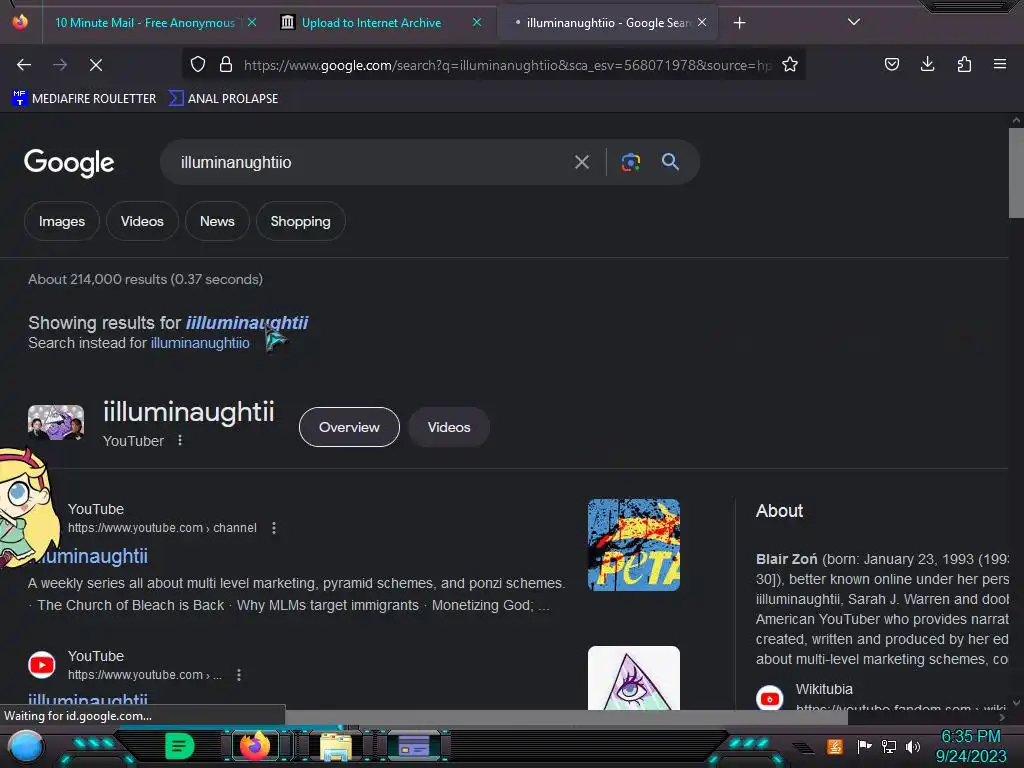Open a new browser tab
Image resolution: width=1024 pixels, height=768 pixels.
click(x=739, y=23)
